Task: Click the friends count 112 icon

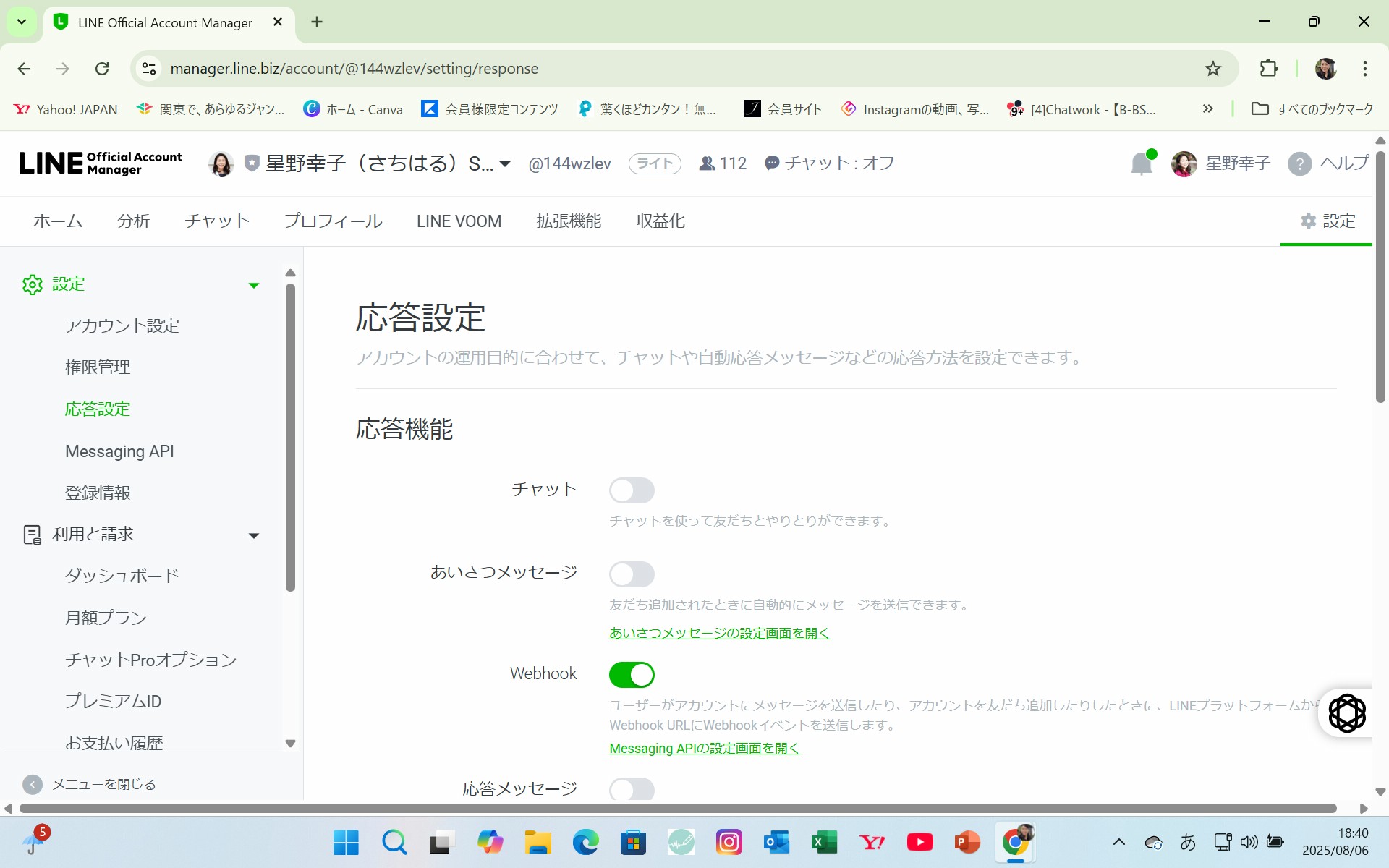Action: pos(707,163)
